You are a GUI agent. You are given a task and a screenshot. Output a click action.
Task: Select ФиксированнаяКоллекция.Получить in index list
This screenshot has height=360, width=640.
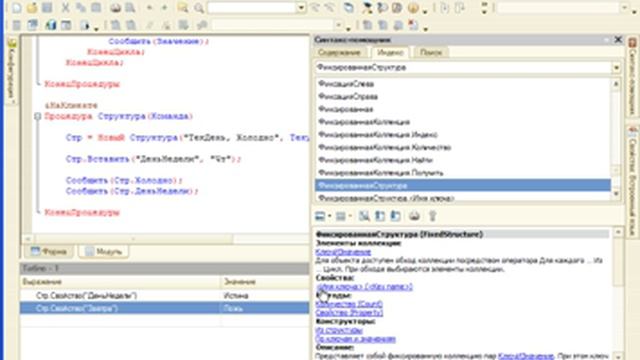coord(463,173)
